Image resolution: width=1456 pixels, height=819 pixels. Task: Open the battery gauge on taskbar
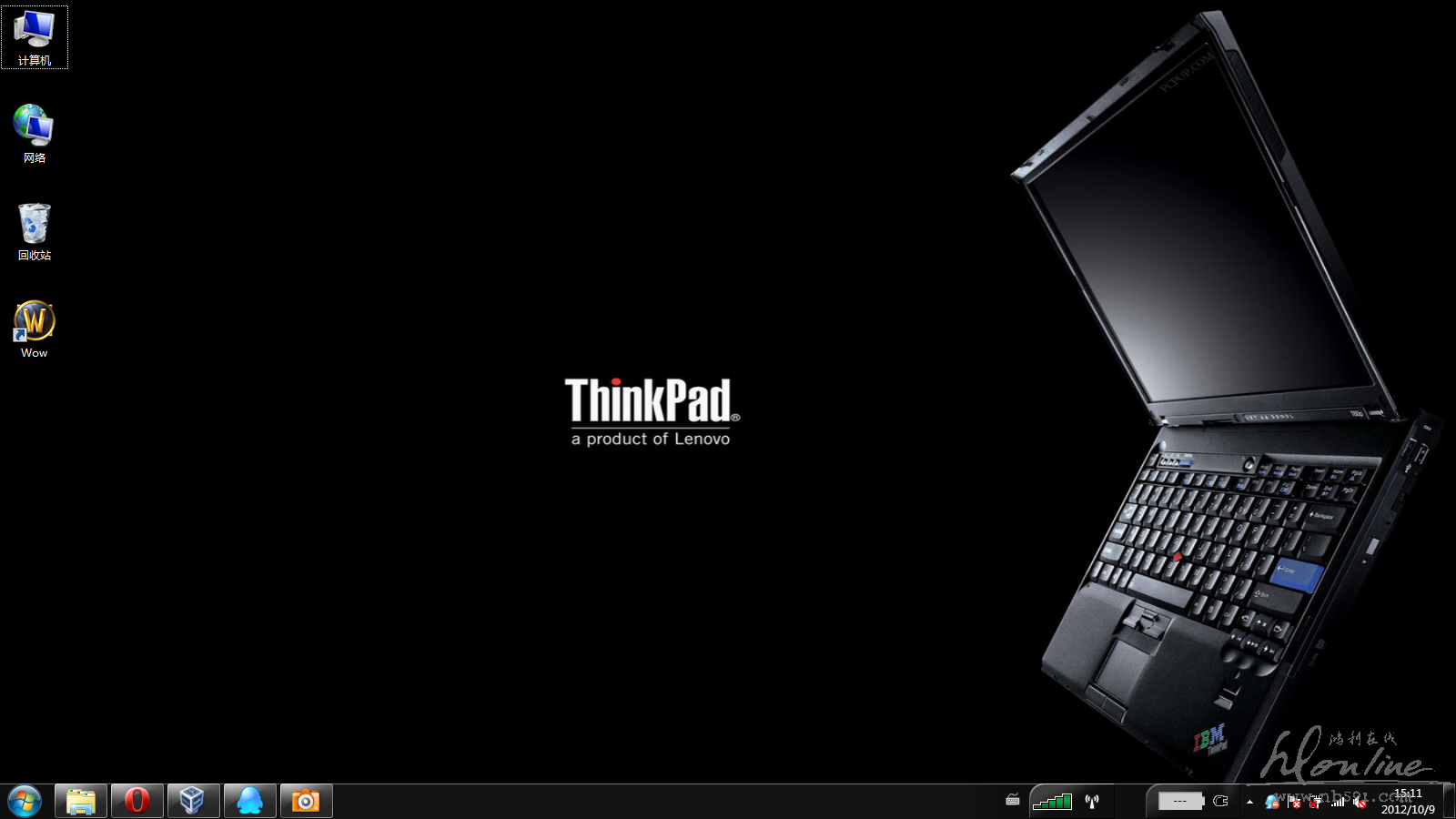[1180, 801]
